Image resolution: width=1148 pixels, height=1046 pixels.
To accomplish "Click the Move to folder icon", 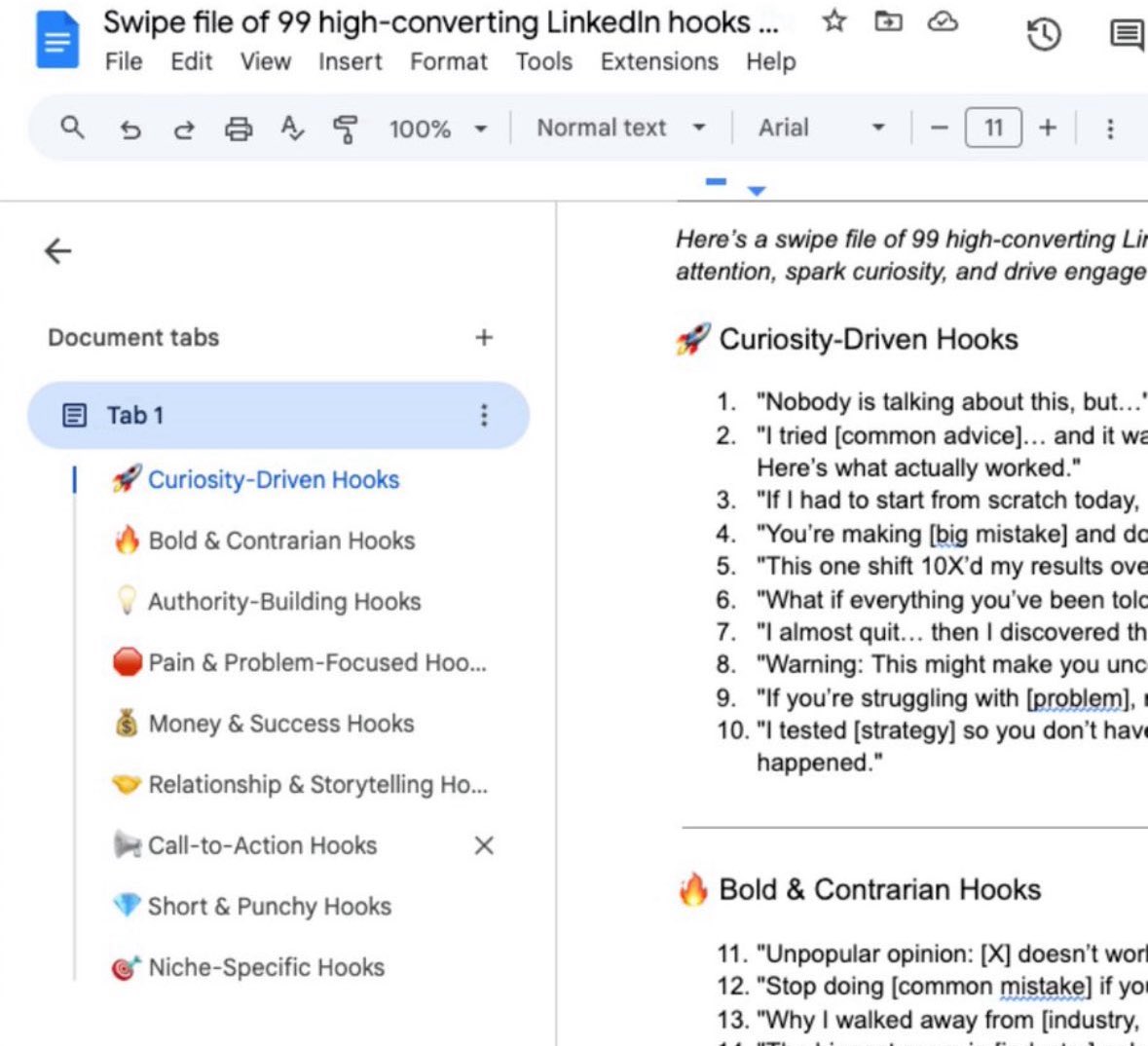I will pyautogui.click(x=888, y=21).
